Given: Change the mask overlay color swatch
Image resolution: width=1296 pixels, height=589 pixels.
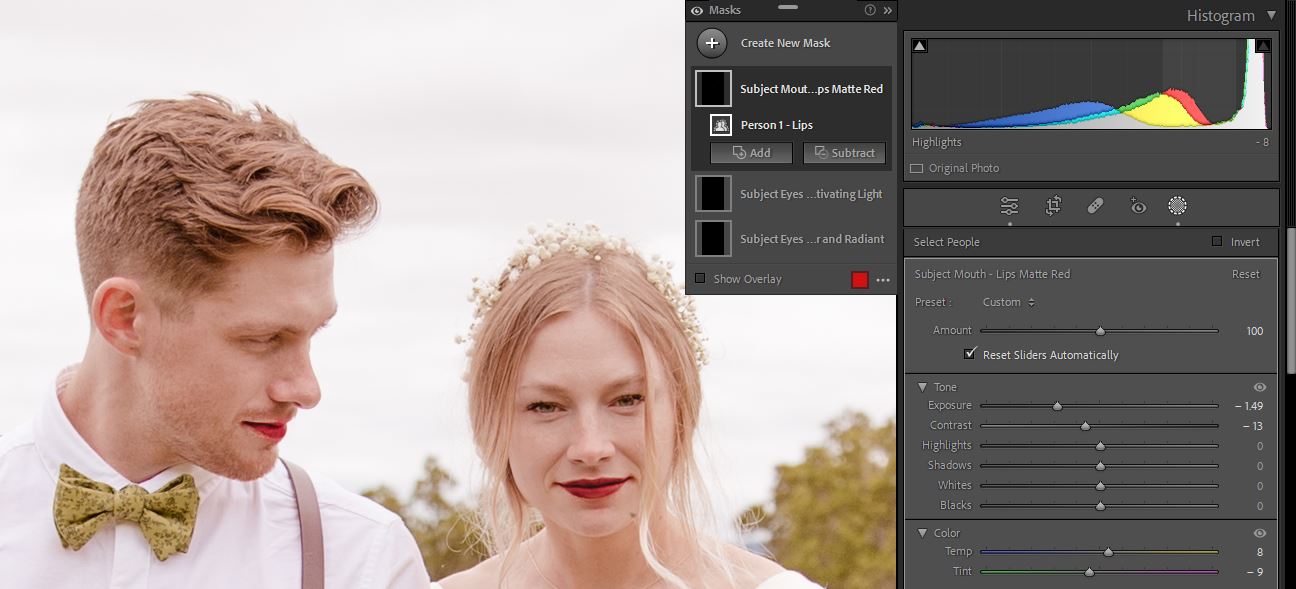Looking at the screenshot, I should point(860,279).
